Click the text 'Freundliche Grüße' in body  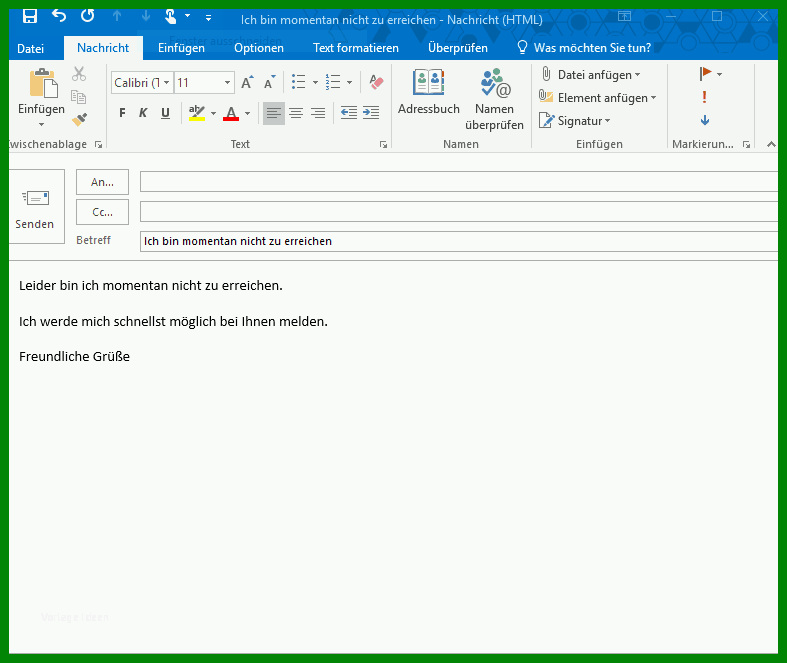coord(74,356)
